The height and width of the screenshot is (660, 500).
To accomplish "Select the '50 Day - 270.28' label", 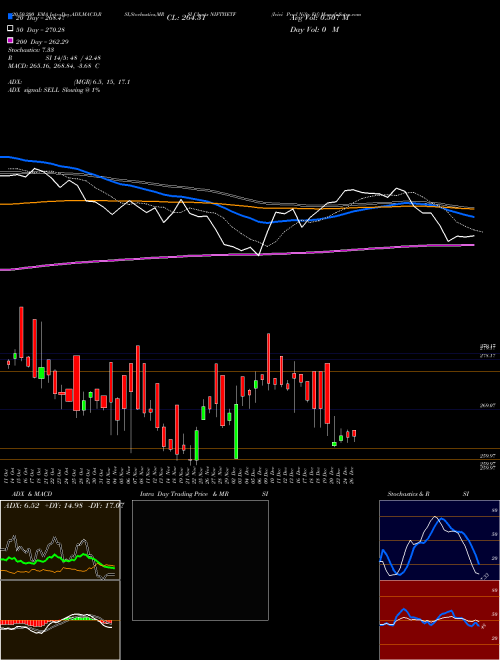I will (x=41, y=29).
